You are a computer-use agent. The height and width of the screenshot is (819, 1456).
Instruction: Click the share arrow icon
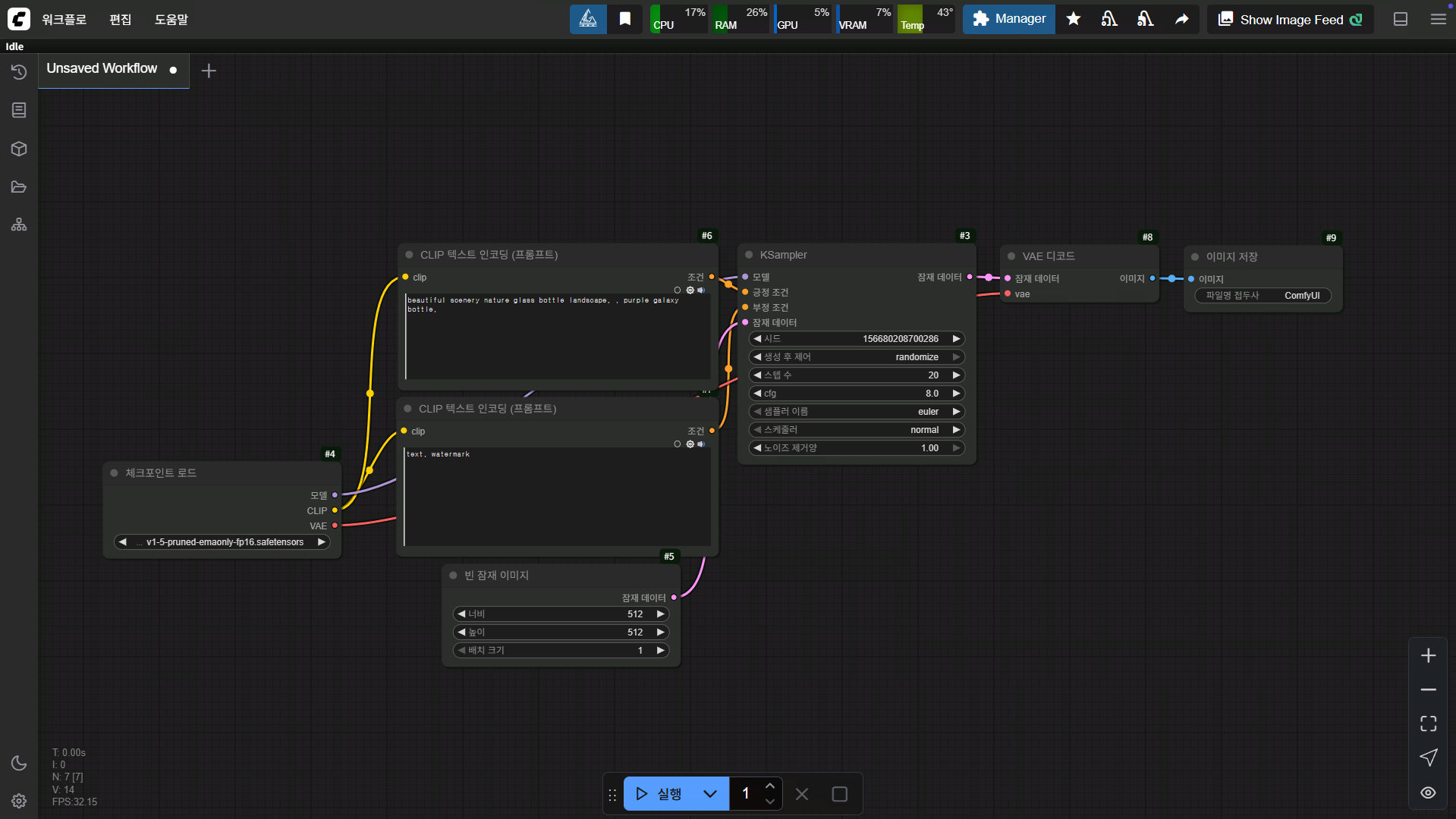pyautogui.click(x=1181, y=19)
